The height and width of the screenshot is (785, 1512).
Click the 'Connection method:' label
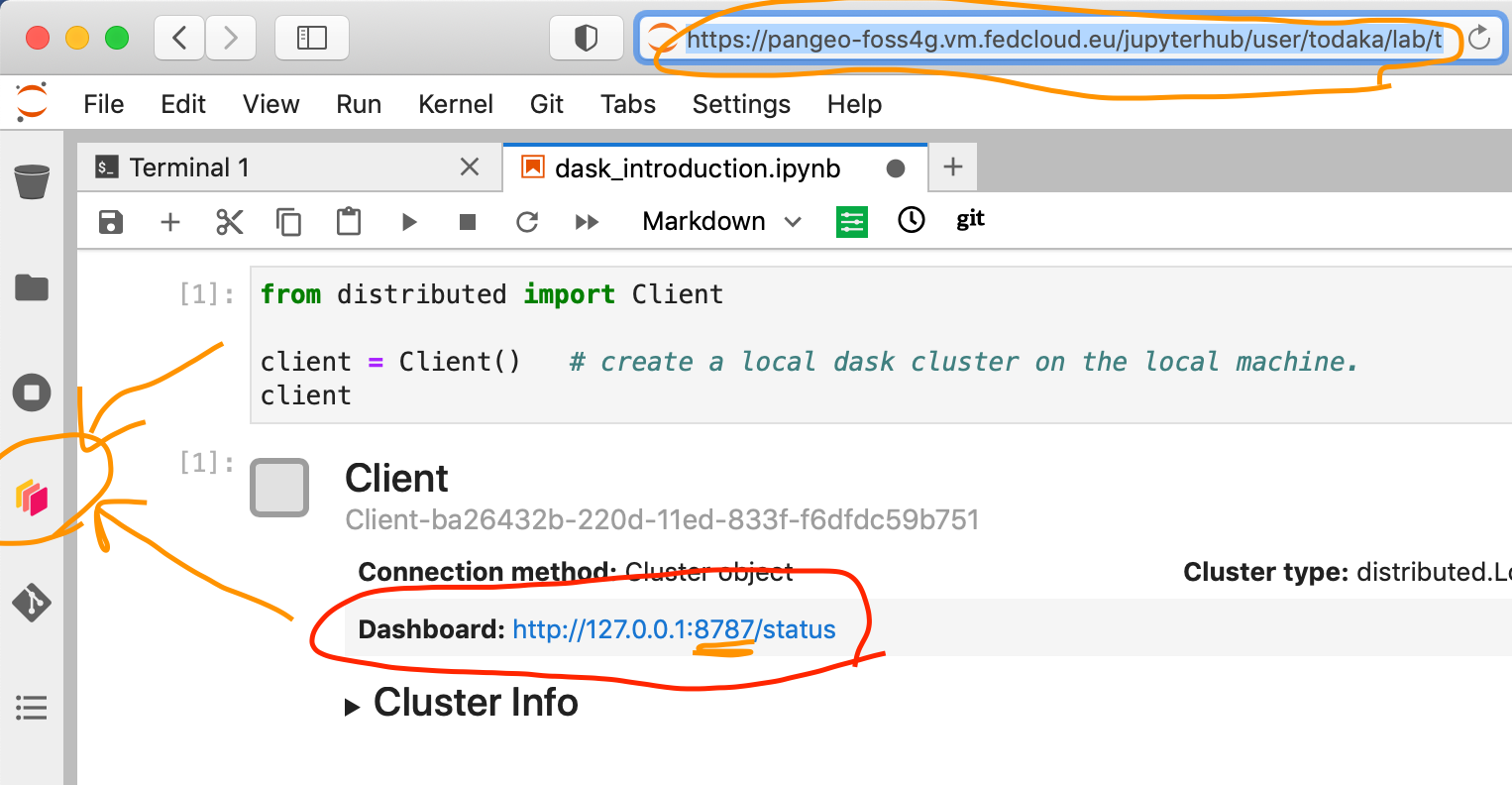coord(487,572)
